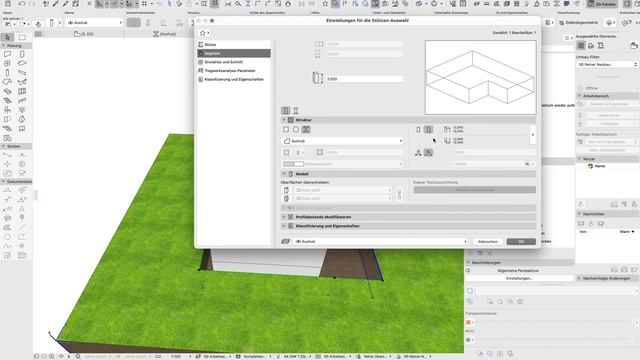Image resolution: width=640 pixels, height=360 pixels.
Task: Select the Wall tool under Planung
Action: tap(7, 54)
